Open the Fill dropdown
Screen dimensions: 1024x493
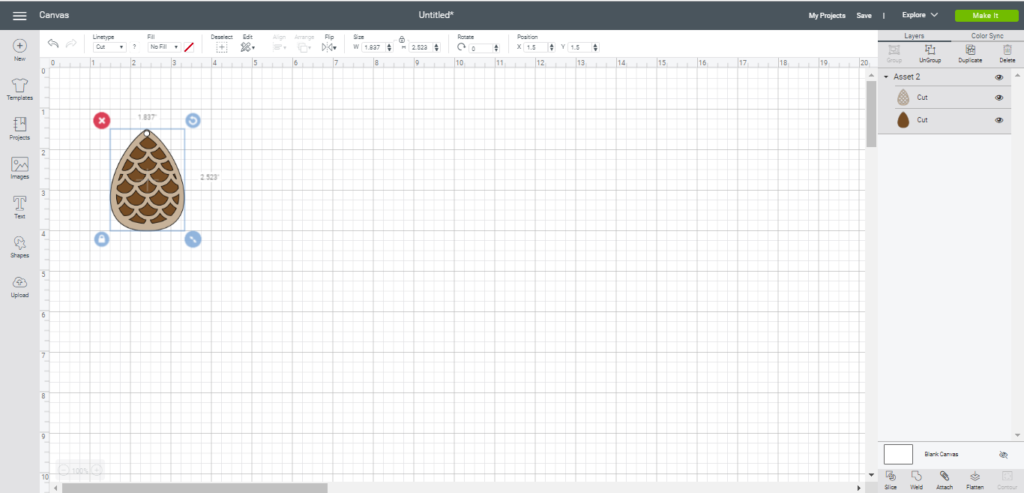[164, 47]
